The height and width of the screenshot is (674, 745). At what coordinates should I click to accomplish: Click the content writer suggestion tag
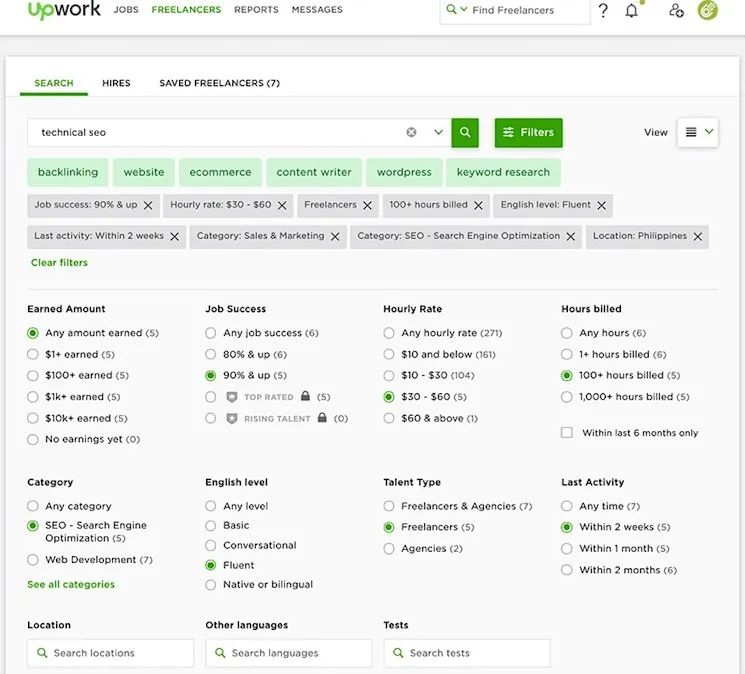(314, 172)
